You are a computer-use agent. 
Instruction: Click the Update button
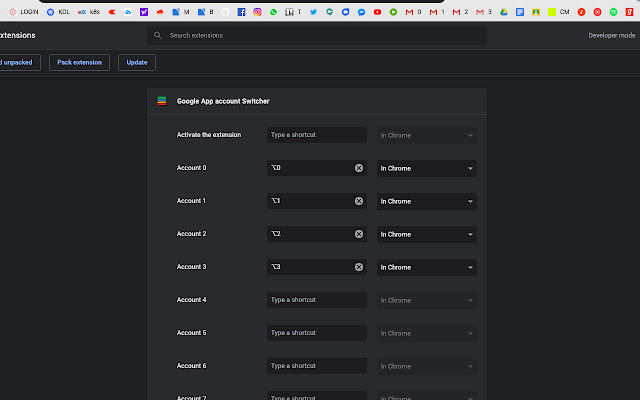pos(137,62)
